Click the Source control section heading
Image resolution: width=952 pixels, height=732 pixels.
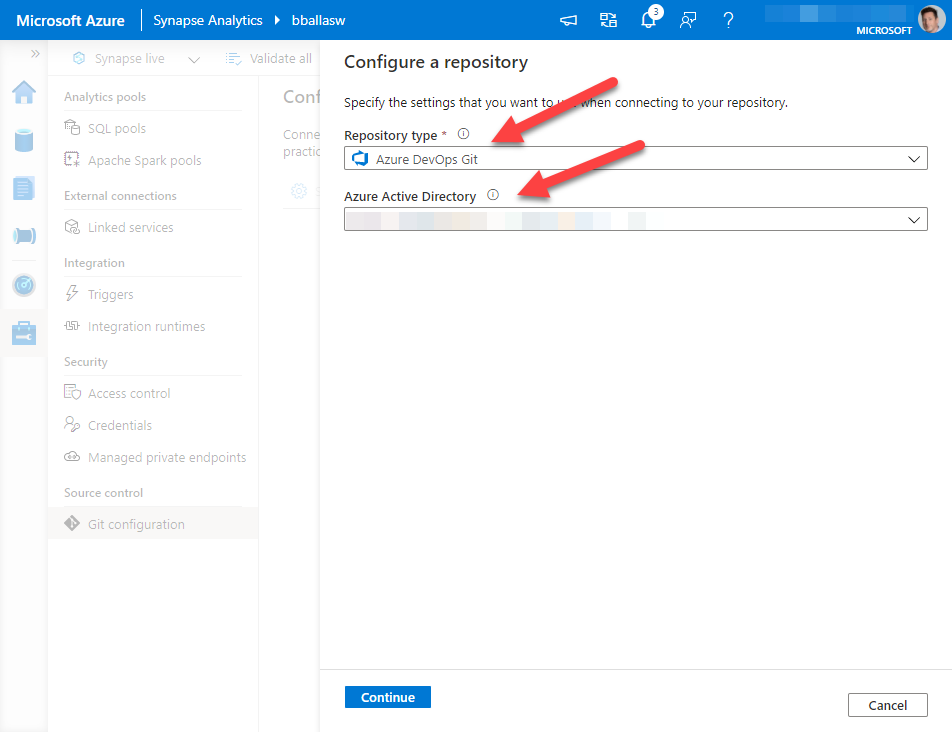pos(103,493)
